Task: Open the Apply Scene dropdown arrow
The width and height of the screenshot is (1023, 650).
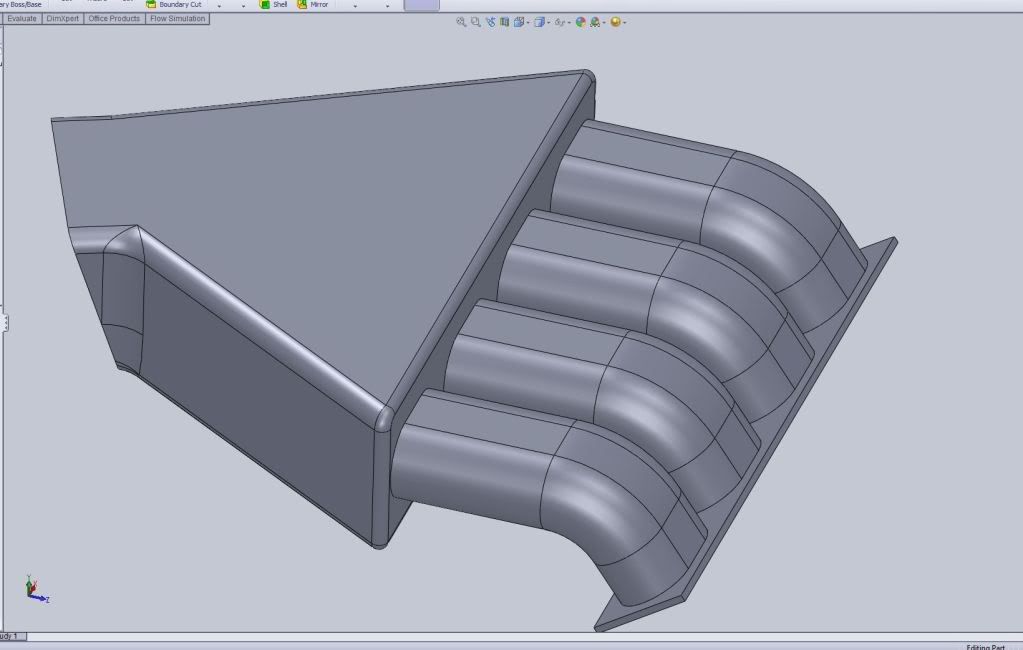Action: (x=604, y=23)
